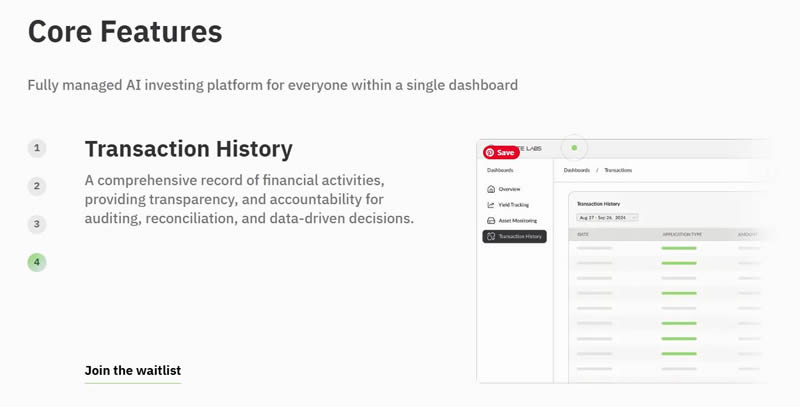The width and height of the screenshot is (800, 407).
Task: Select feature step number 2
Action: coord(37,186)
